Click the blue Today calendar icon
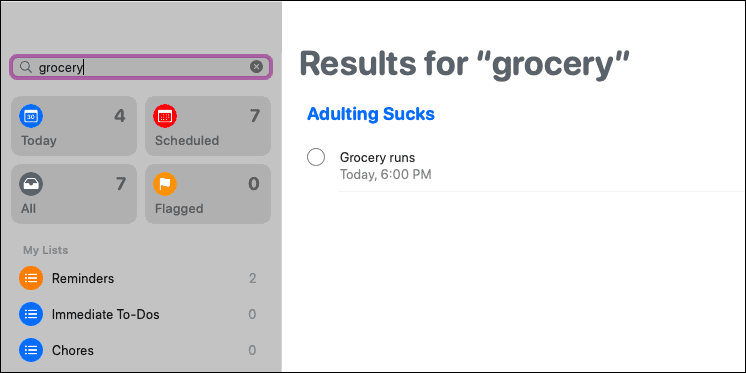 31,116
